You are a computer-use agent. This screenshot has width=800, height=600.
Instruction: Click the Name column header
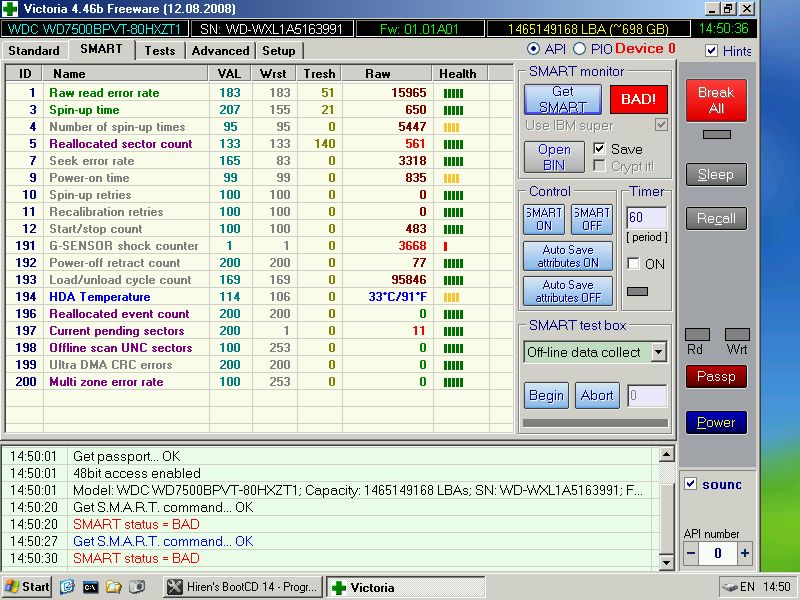(x=126, y=73)
